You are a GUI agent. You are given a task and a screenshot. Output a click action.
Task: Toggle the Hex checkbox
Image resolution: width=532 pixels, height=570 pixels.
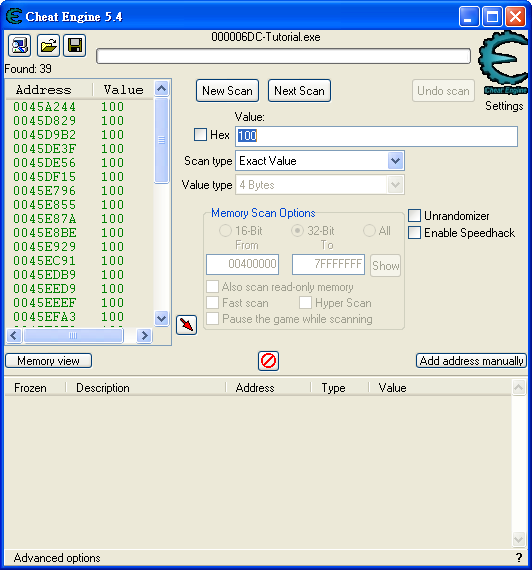(x=200, y=135)
